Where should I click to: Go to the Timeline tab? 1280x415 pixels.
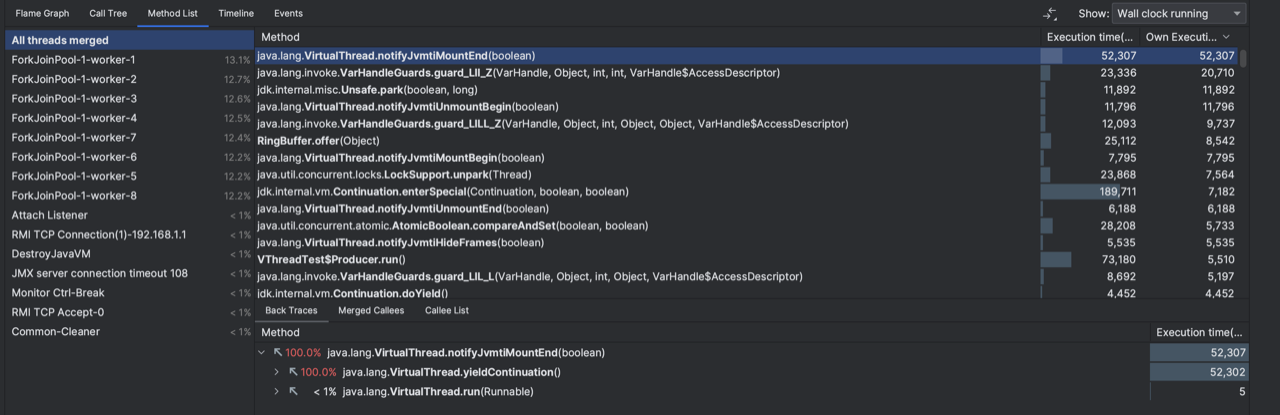(x=235, y=14)
